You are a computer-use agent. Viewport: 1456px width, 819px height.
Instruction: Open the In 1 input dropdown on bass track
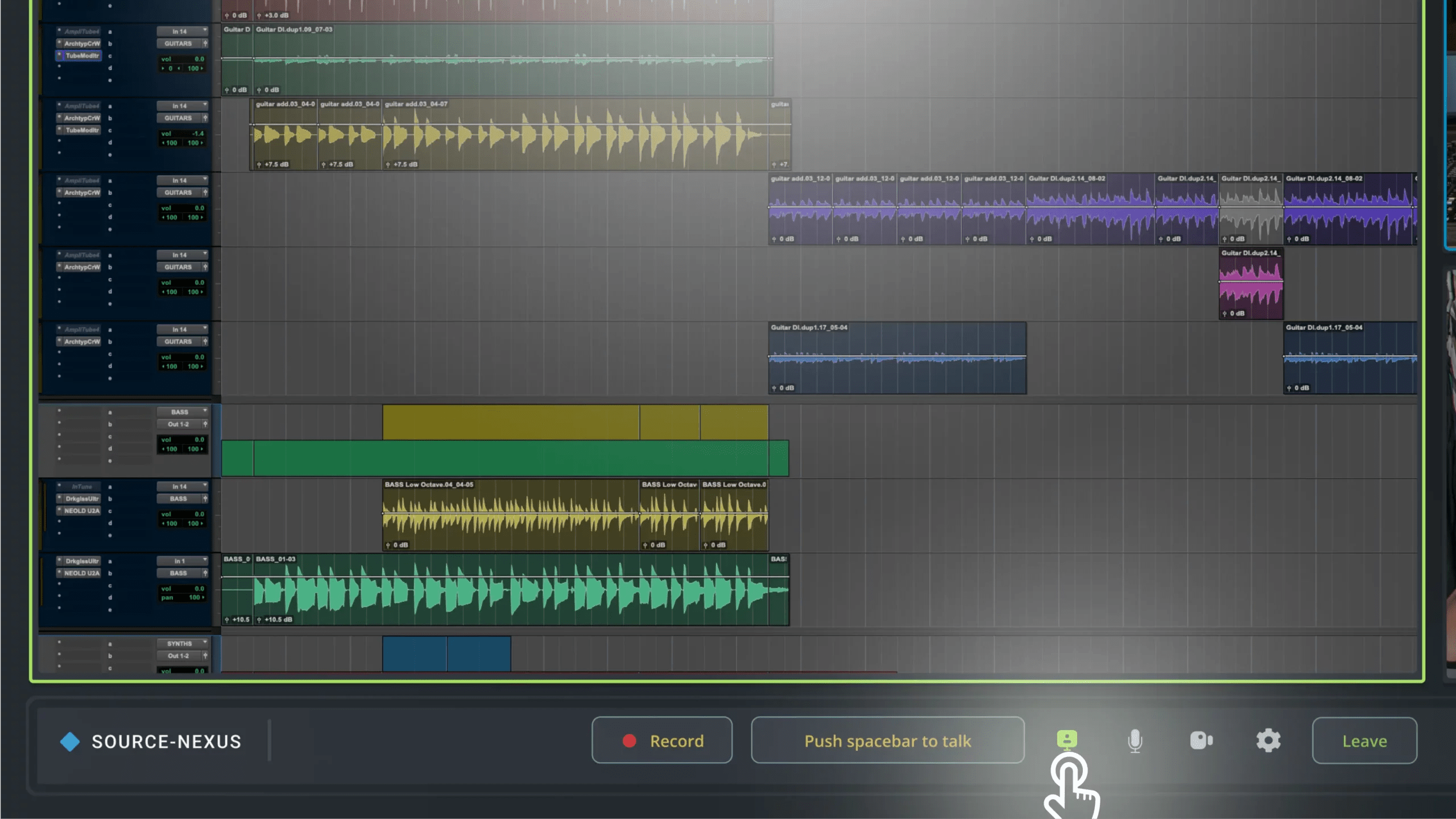tap(182, 561)
